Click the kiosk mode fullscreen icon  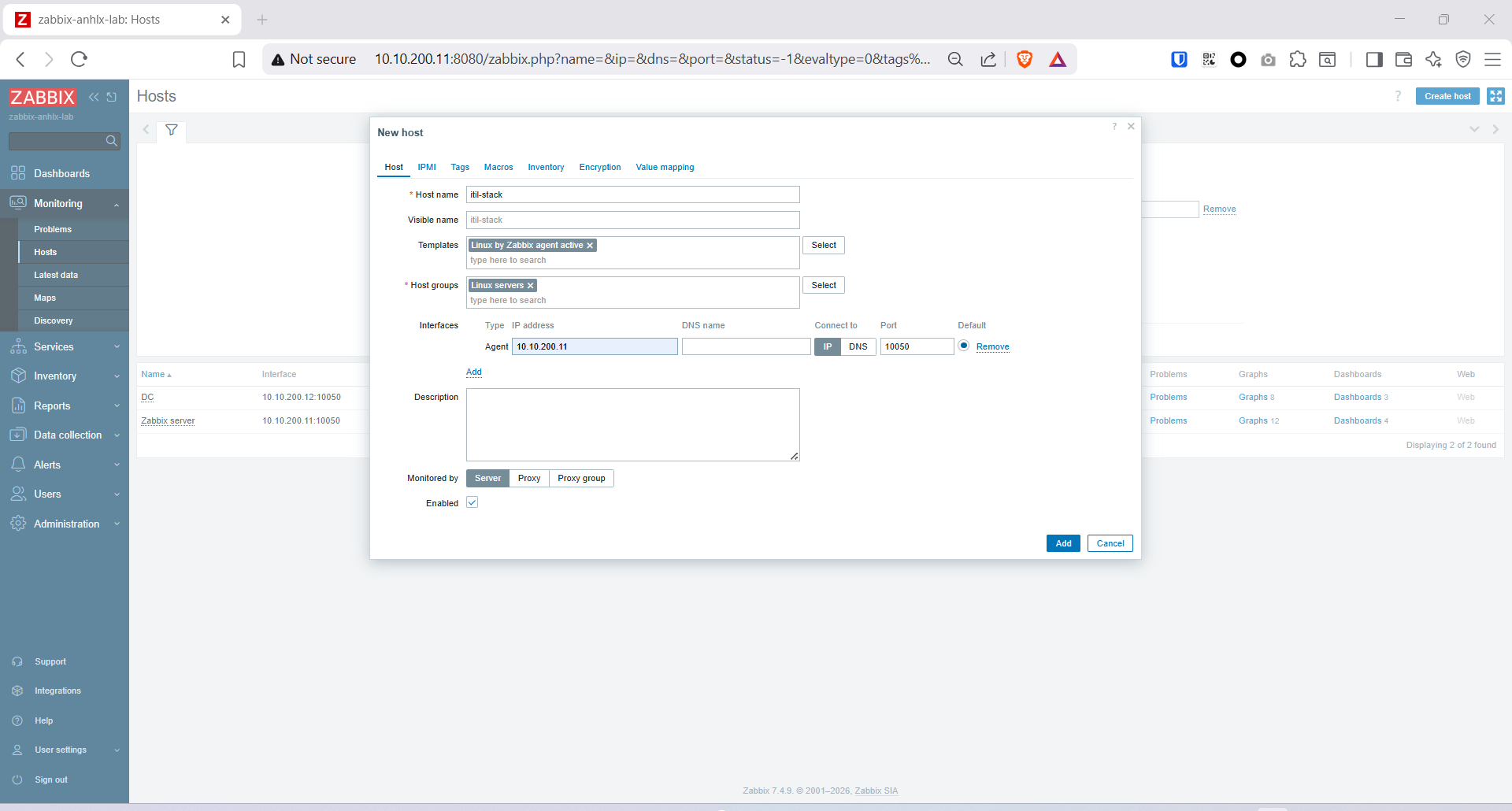coord(1495,96)
